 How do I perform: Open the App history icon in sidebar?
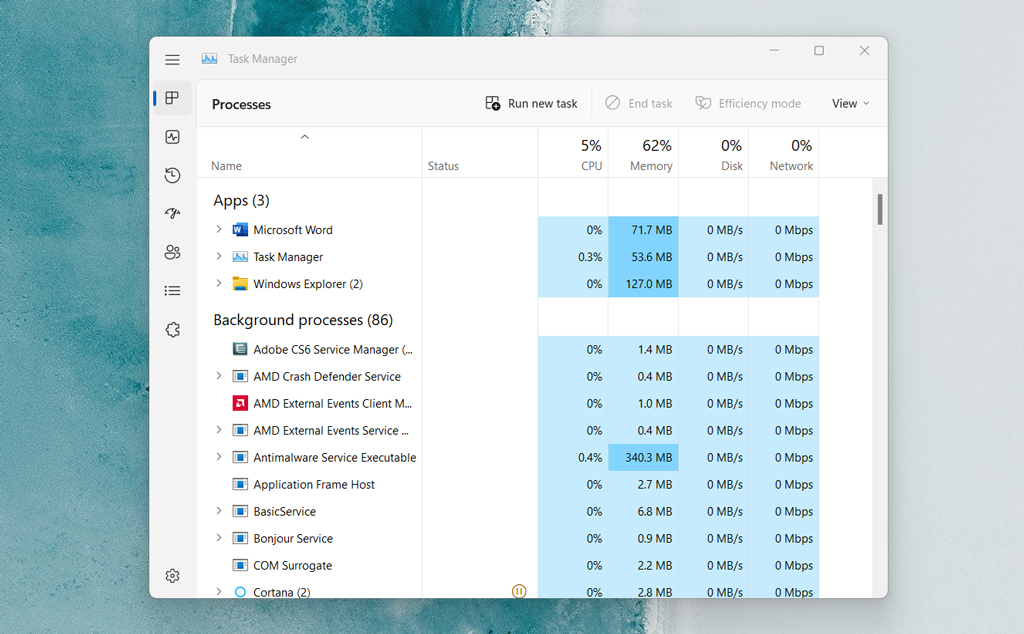click(x=172, y=175)
